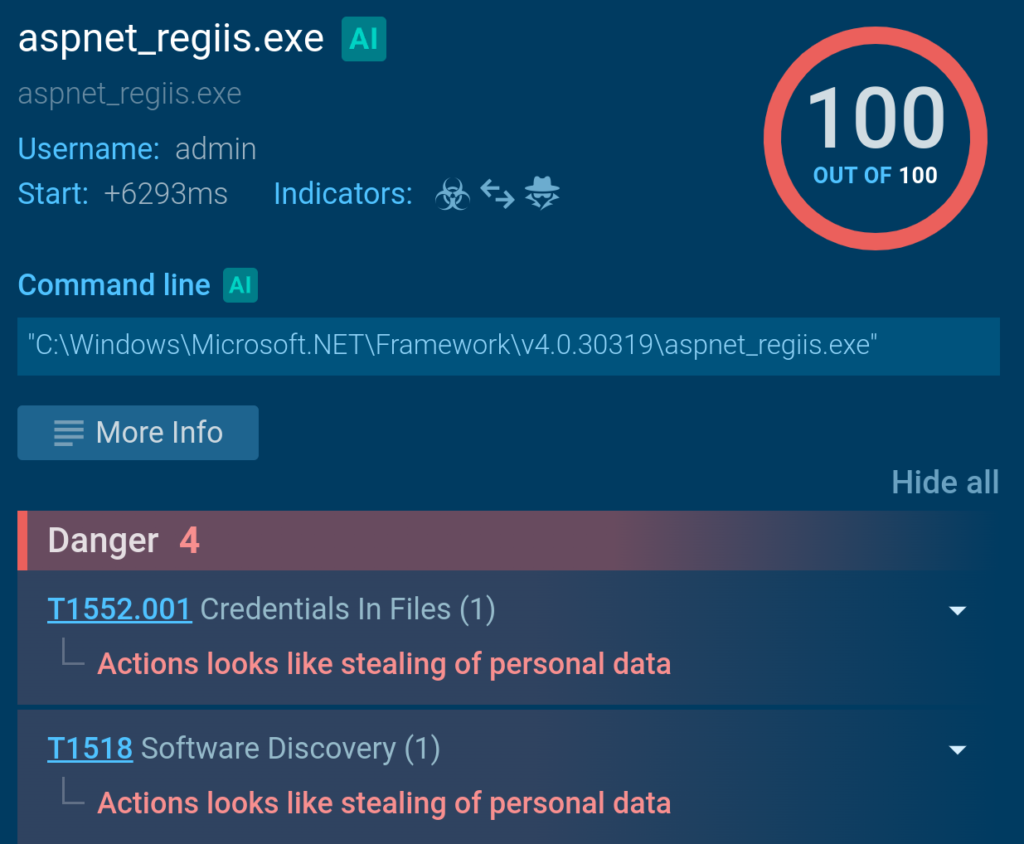Click the spy hat indicator icon
Image resolution: width=1024 pixels, height=844 pixels.
click(x=543, y=193)
